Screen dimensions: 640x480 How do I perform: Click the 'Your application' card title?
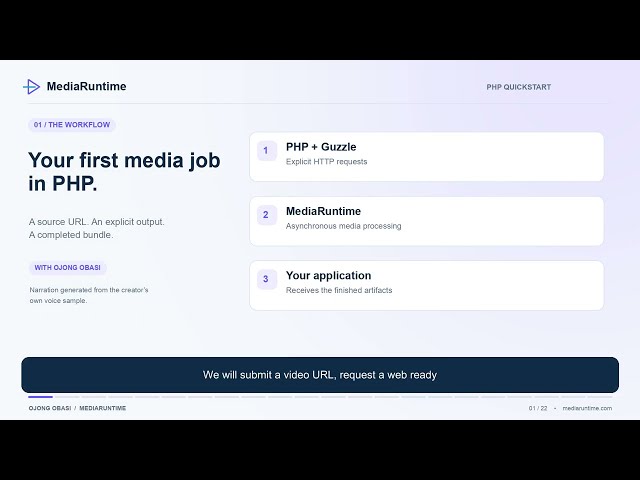pos(328,276)
